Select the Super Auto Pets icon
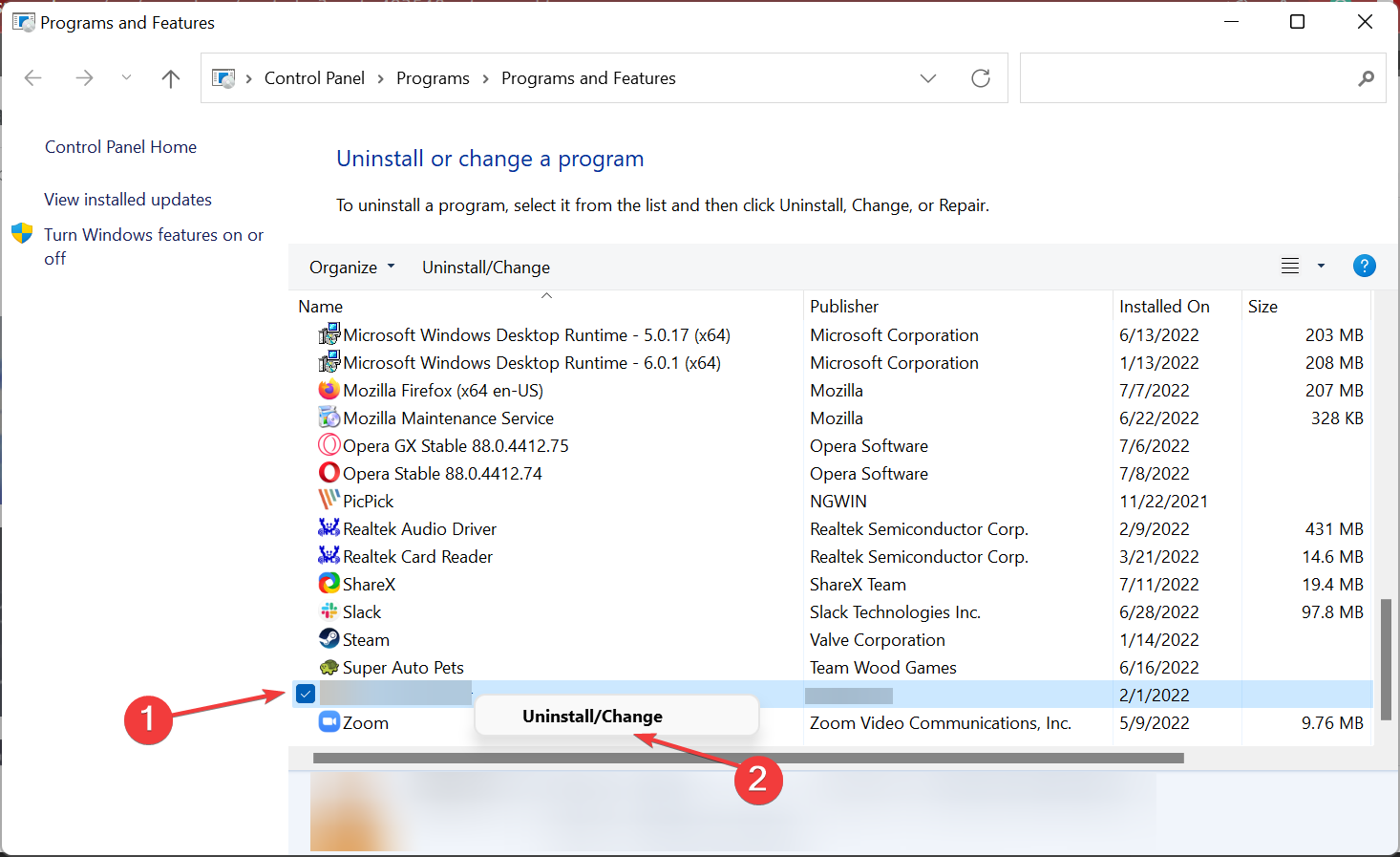1400x857 pixels. click(x=329, y=667)
